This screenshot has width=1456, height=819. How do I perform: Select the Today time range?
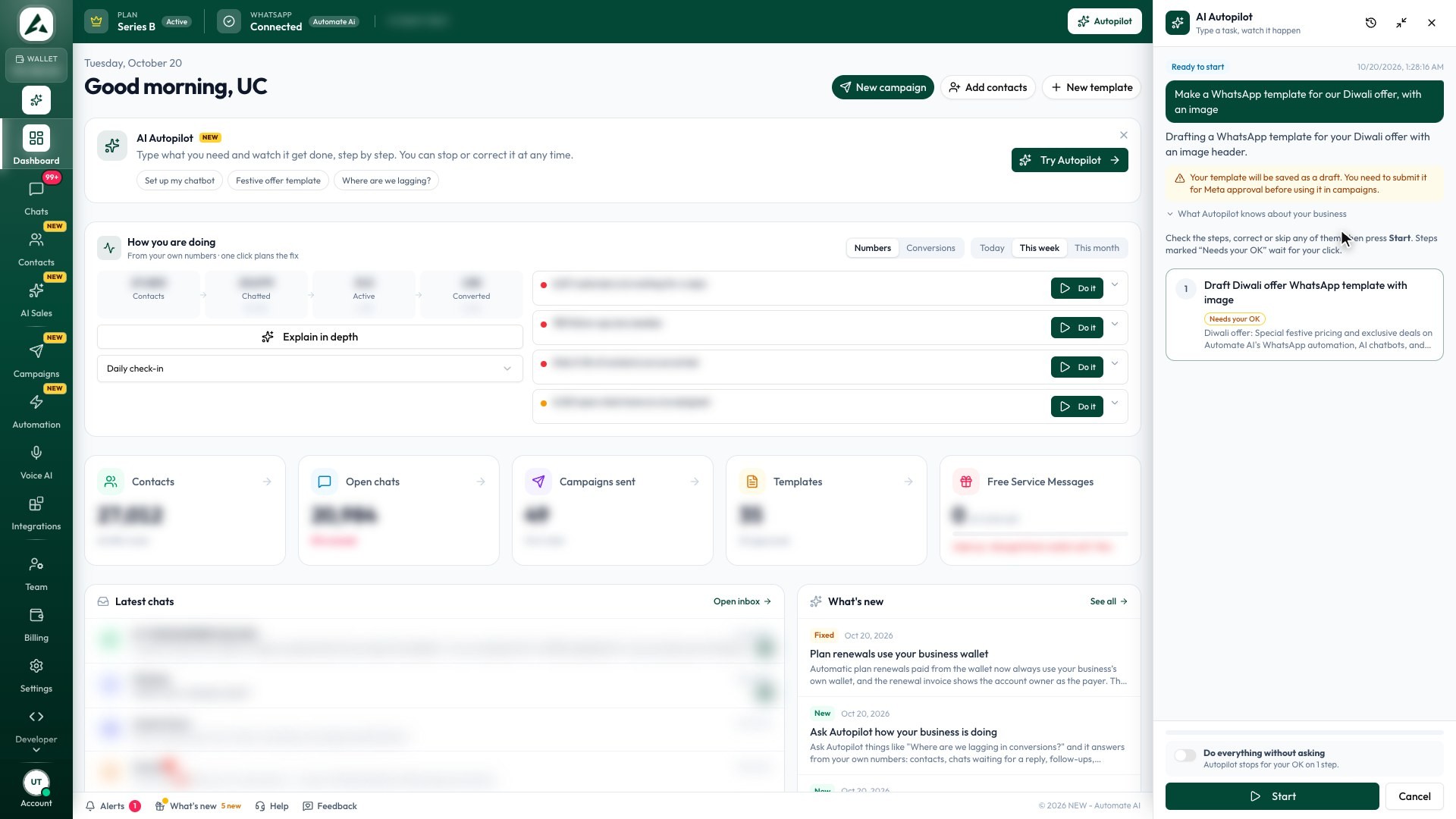pos(991,248)
